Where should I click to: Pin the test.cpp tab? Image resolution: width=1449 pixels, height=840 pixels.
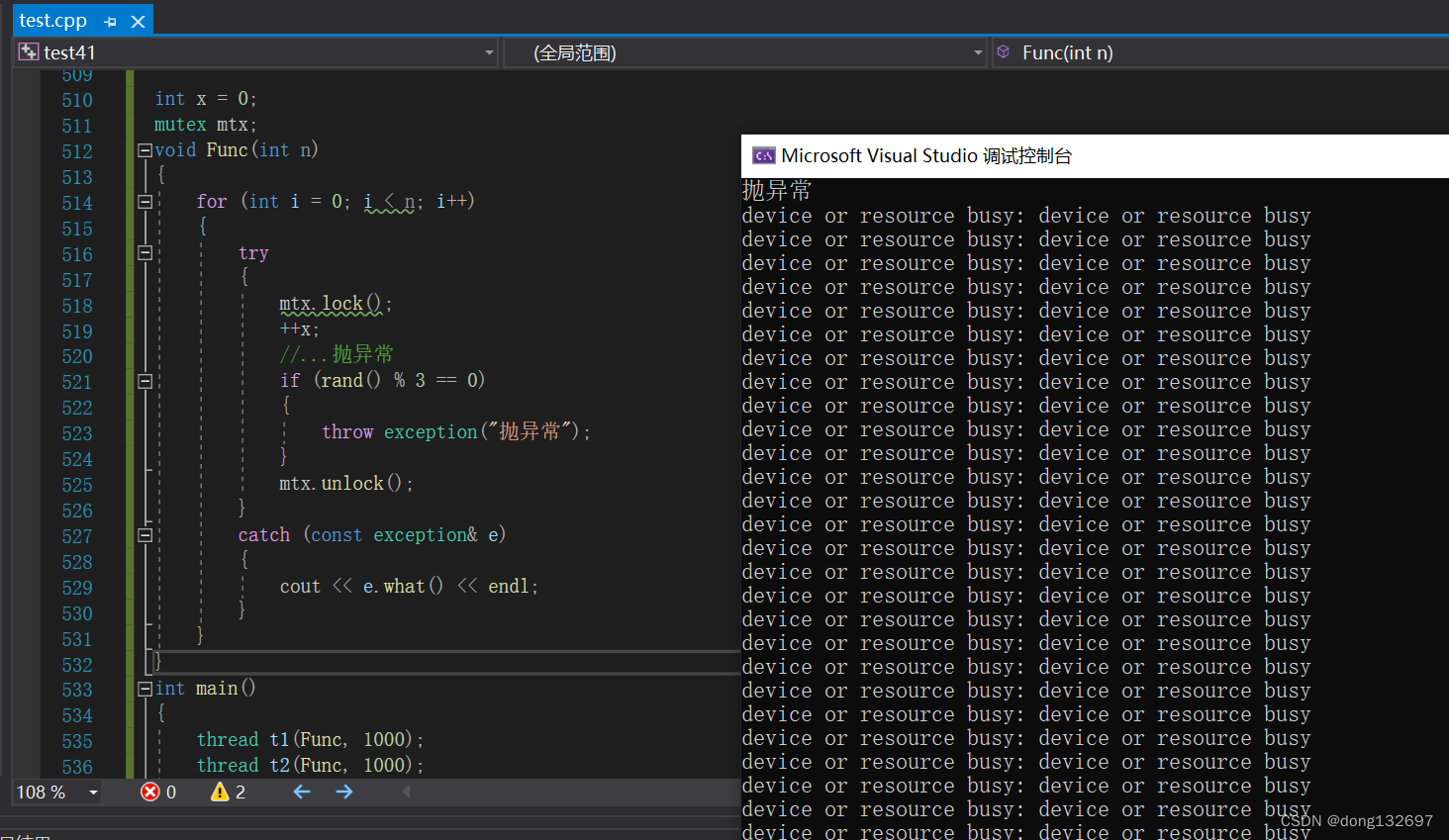coord(110,21)
